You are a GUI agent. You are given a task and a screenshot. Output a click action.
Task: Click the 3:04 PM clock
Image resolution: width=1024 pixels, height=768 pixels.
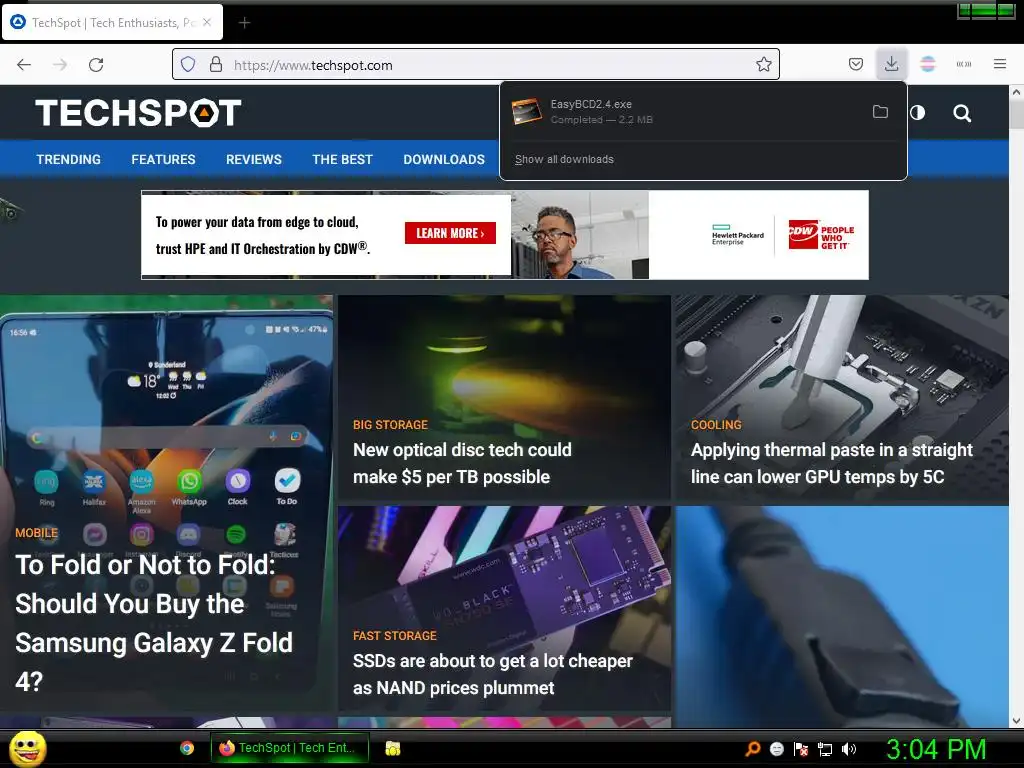[936, 749]
